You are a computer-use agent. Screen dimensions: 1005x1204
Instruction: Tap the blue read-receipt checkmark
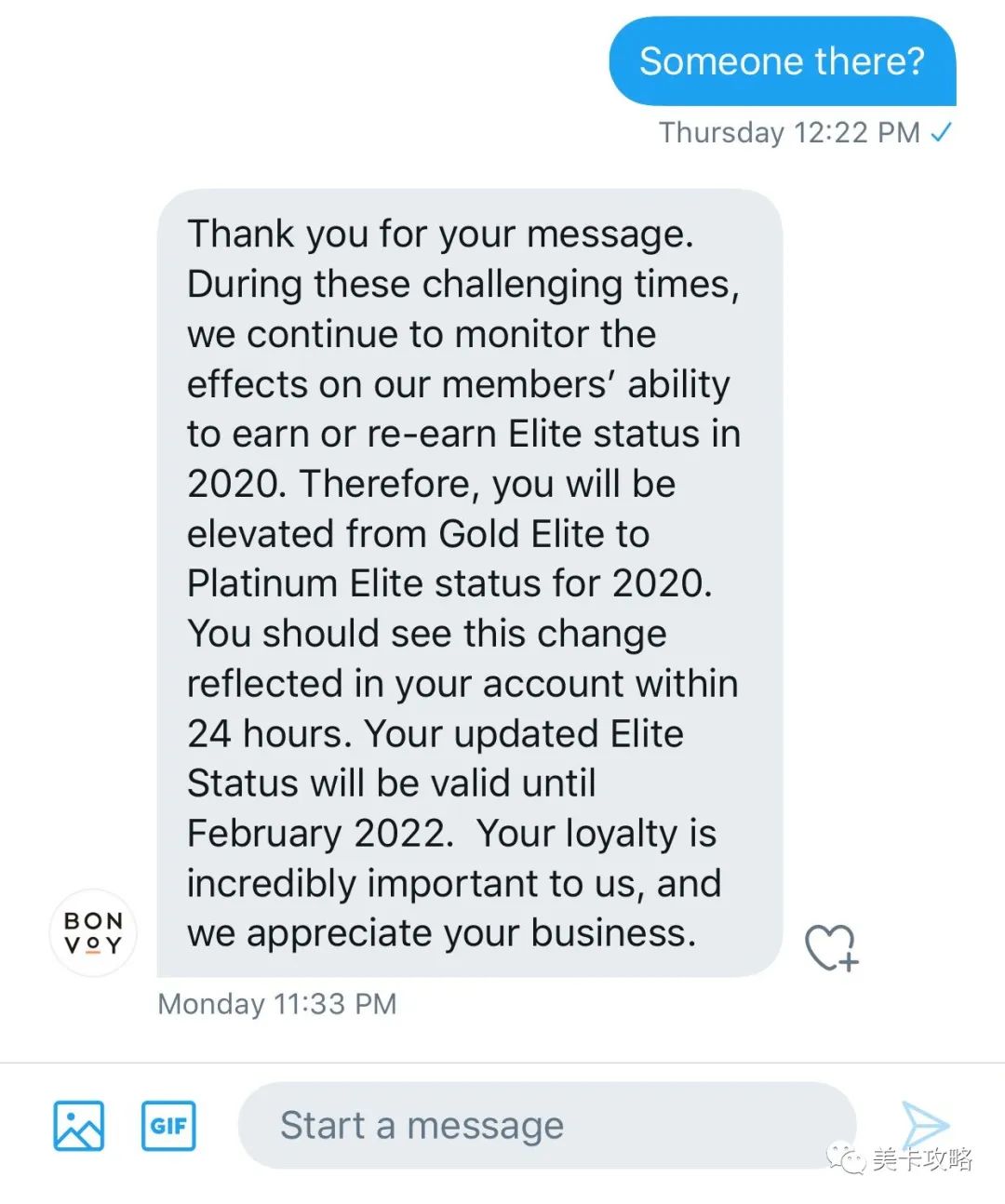click(941, 132)
